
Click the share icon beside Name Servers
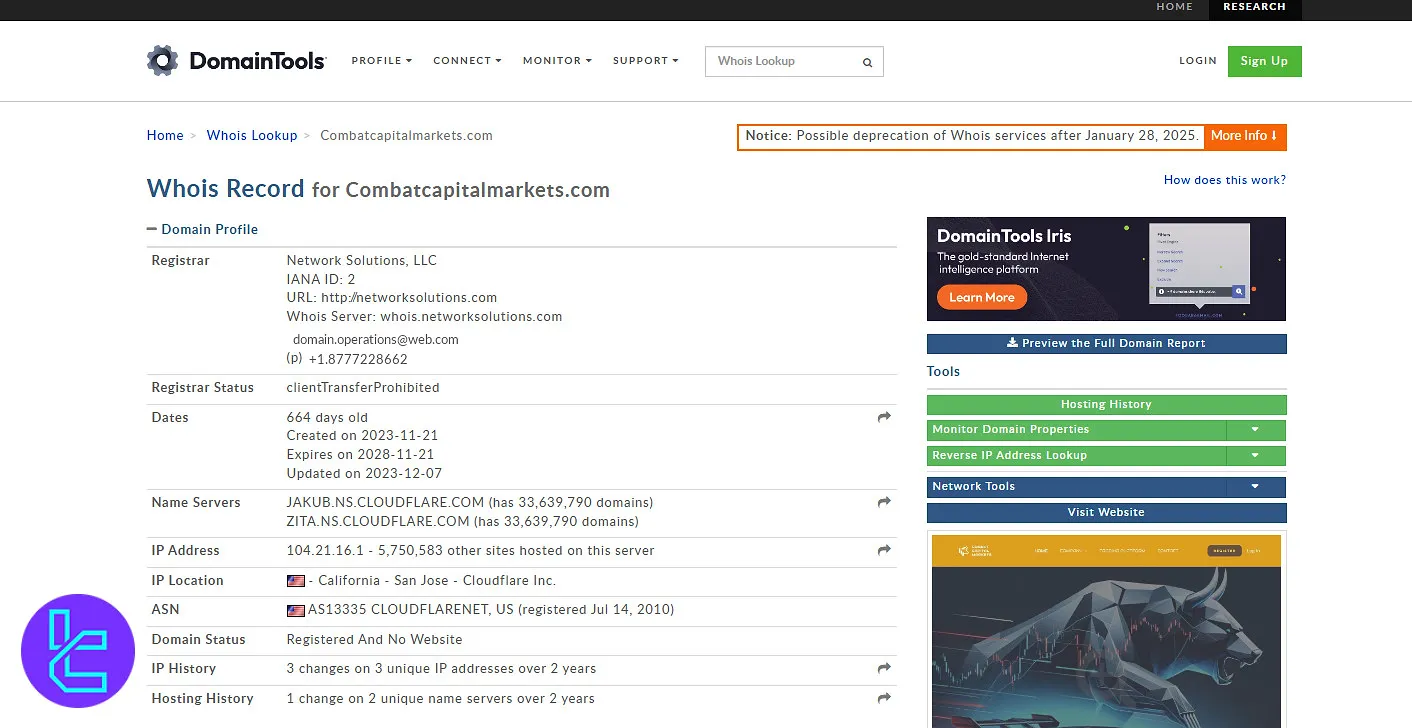pyautogui.click(x=883, y=502)
